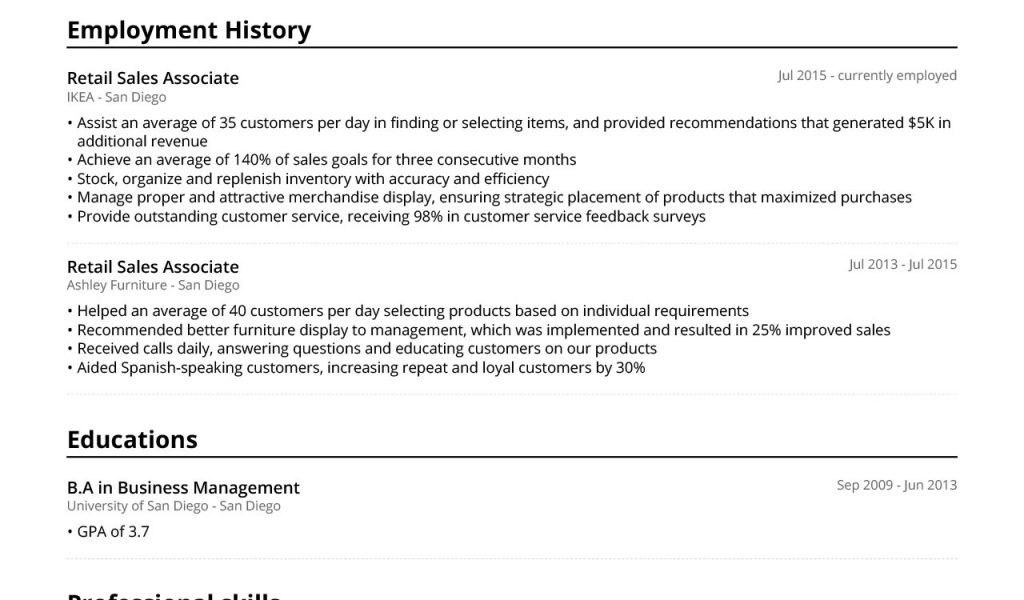Click the 25% improved sales bullet
The image size is (1024, 600).
pos(483,330)
